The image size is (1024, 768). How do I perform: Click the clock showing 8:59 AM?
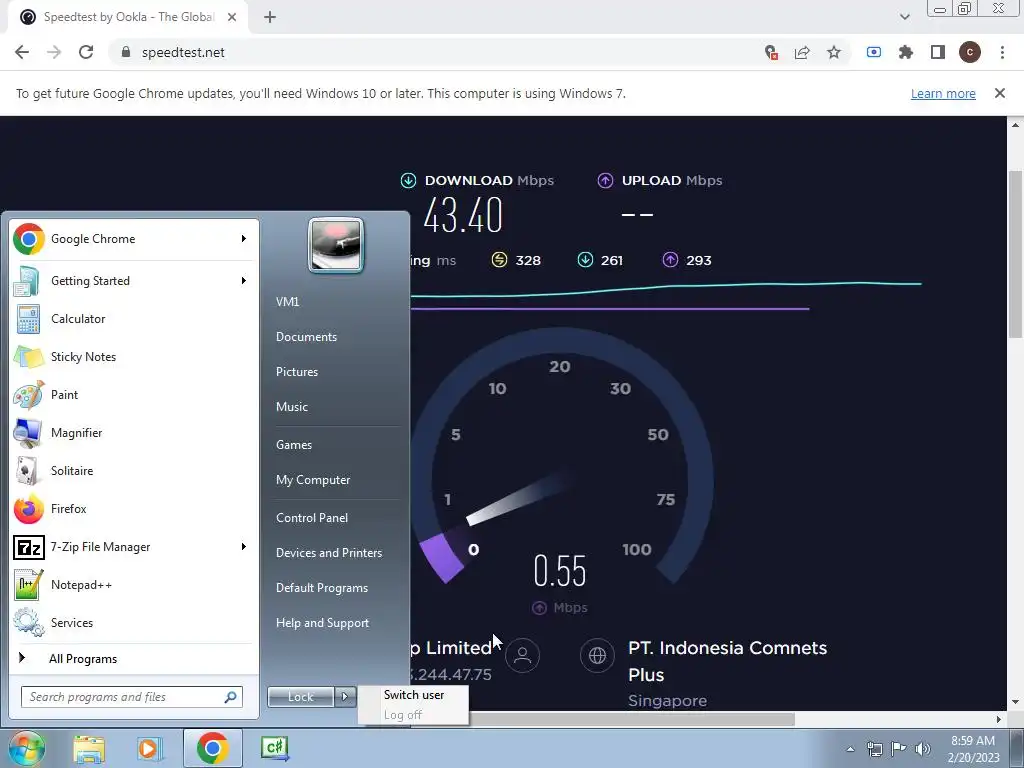tap(974, 749)
